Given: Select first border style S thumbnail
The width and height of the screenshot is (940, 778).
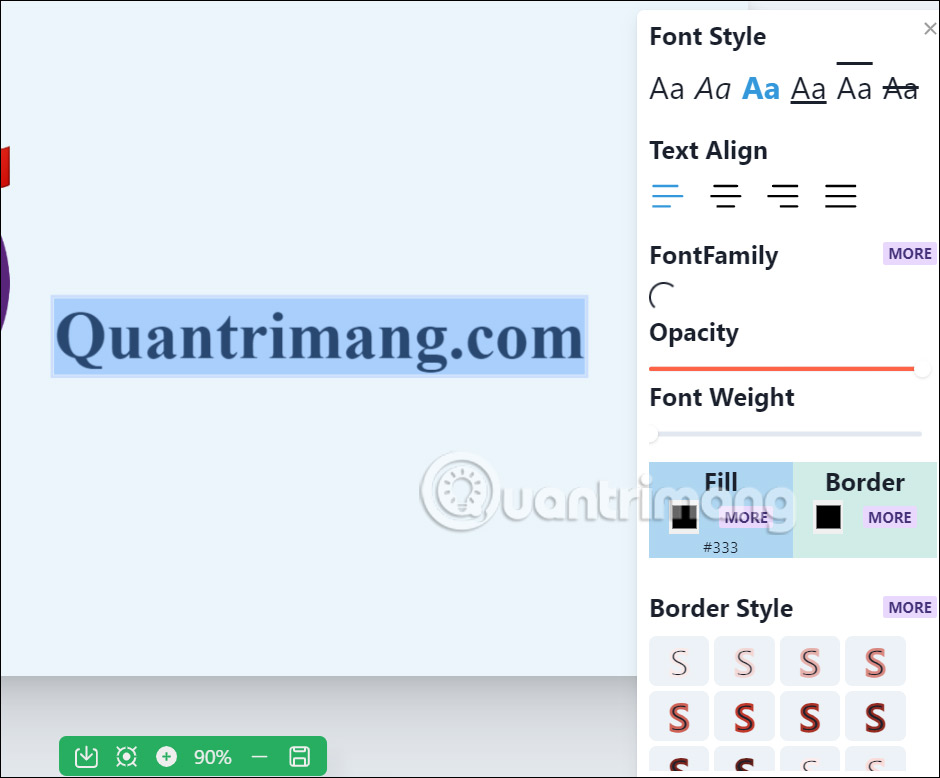Looking at the screenshot, I should [x=679, y=661].
